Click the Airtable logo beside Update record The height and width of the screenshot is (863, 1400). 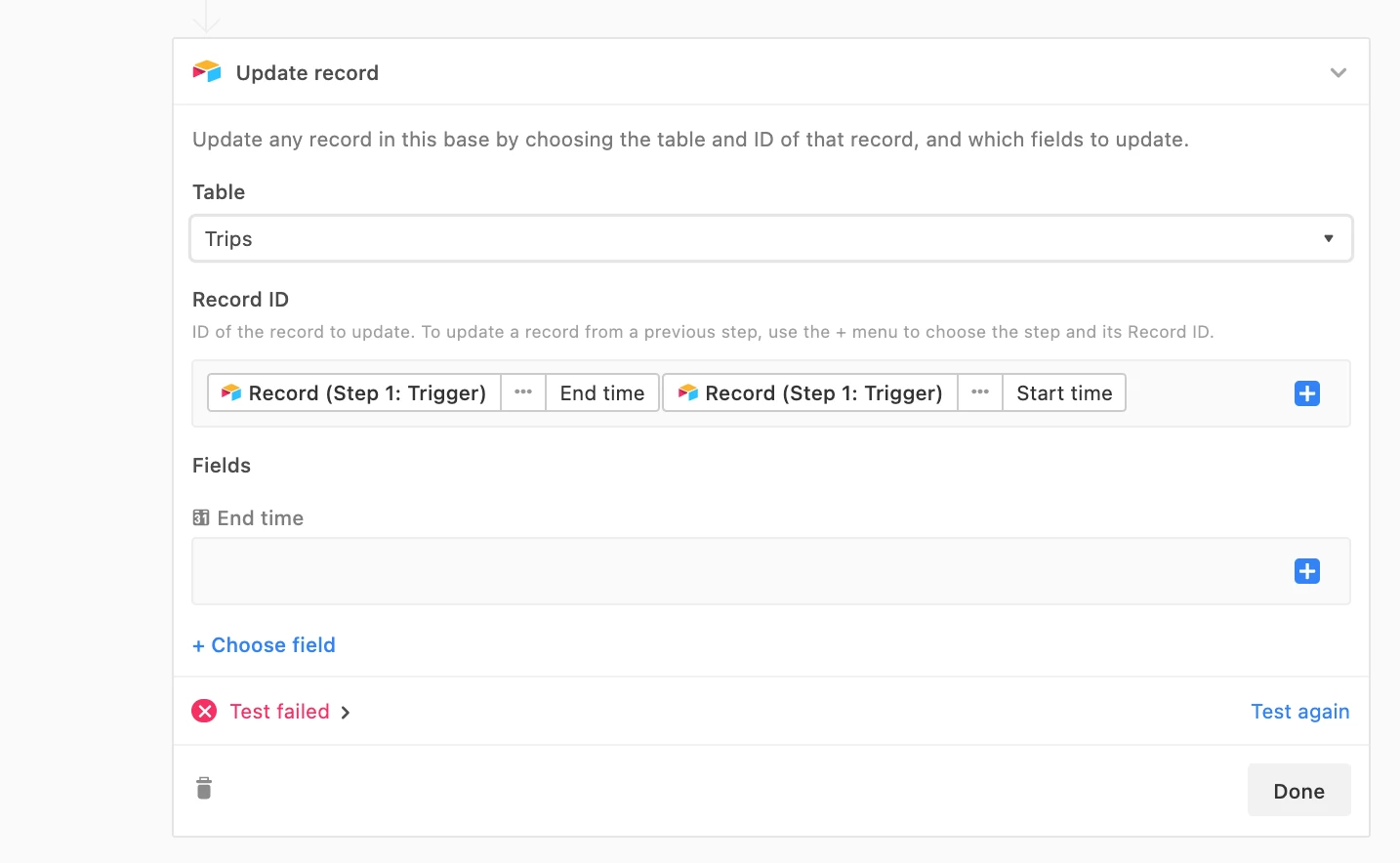[207, 72]
